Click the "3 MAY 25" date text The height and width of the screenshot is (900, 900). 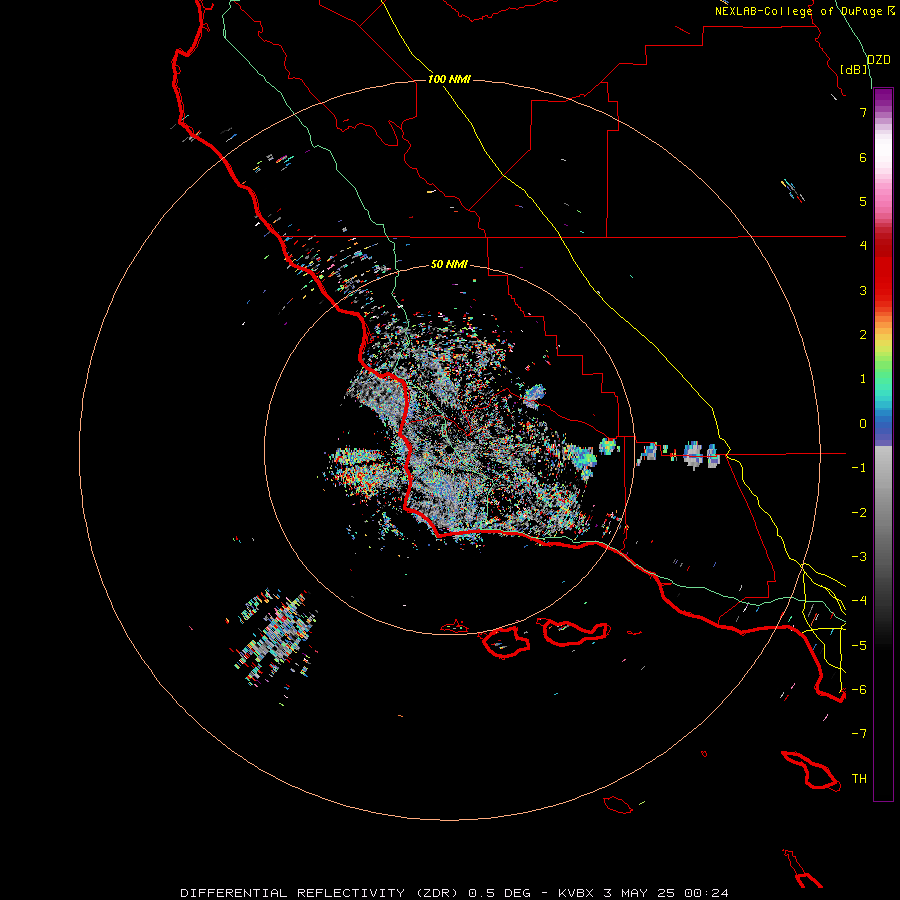pos(641,893)
